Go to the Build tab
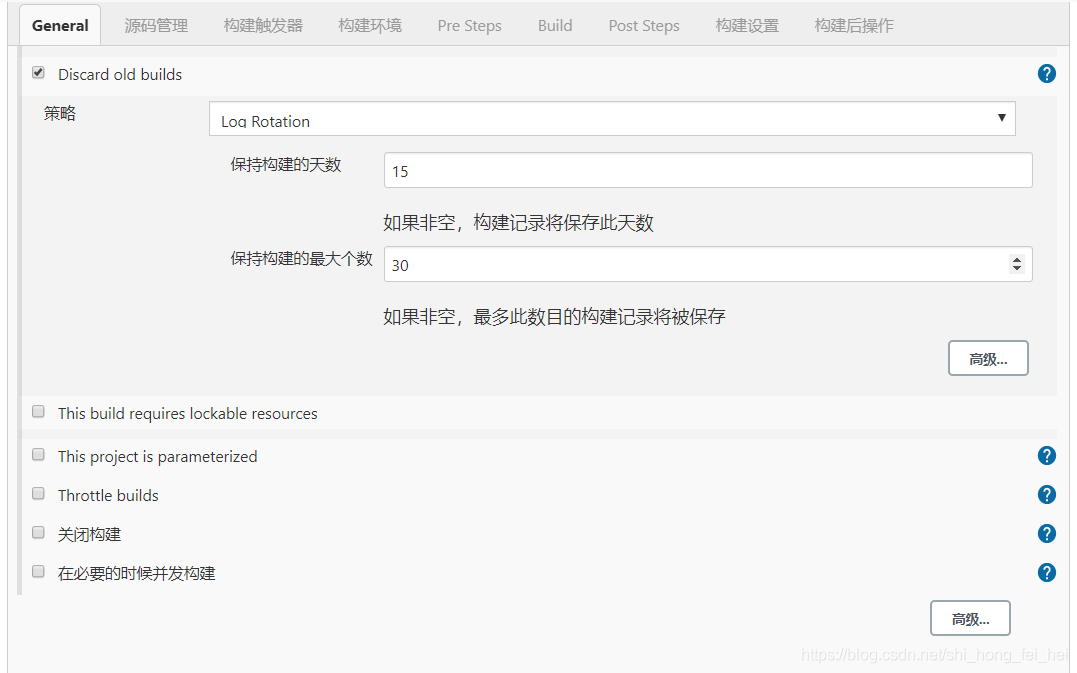 [x=554, y=25]
